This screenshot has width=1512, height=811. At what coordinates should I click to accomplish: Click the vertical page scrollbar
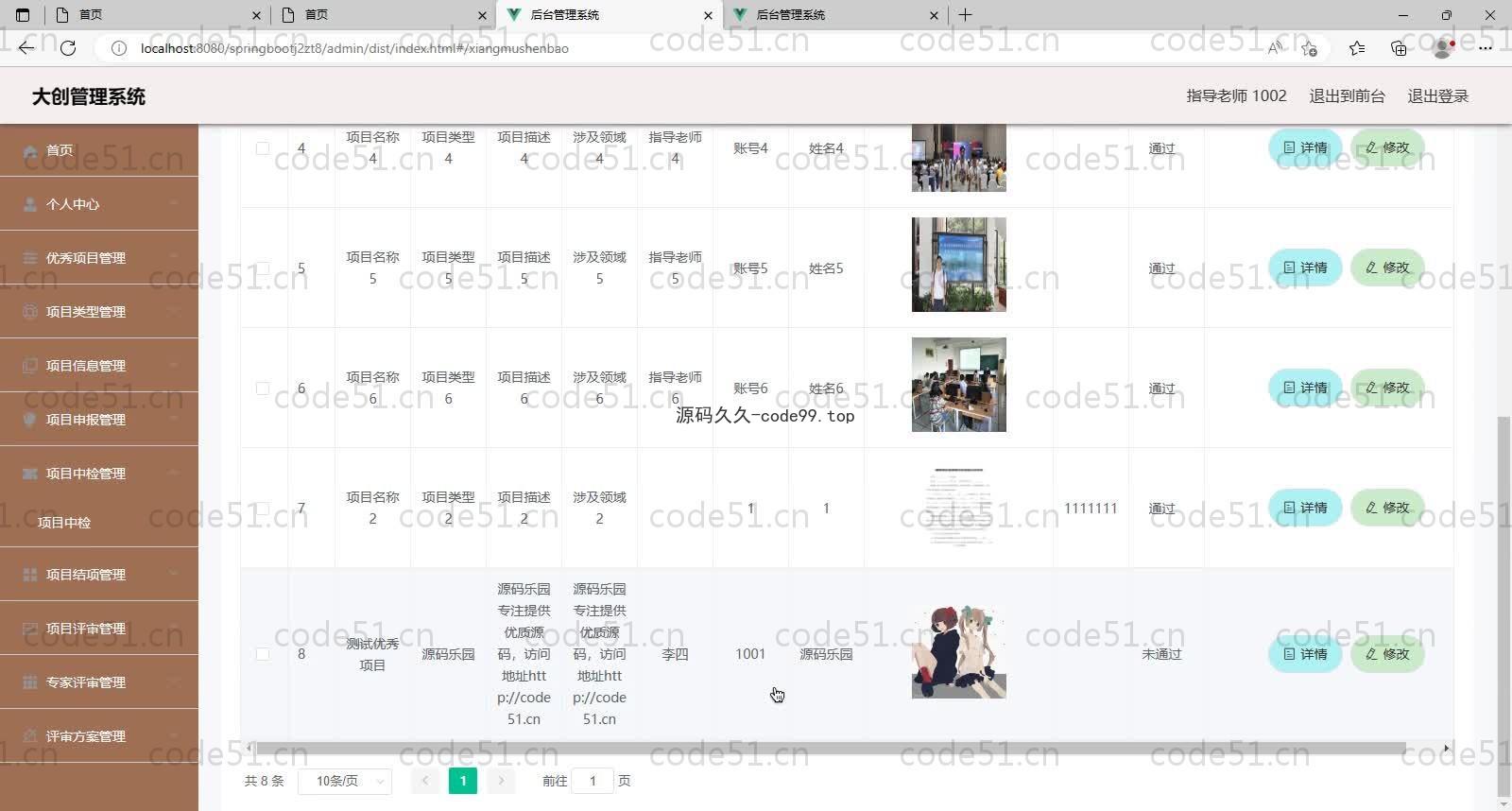[x=1504, y=605]
